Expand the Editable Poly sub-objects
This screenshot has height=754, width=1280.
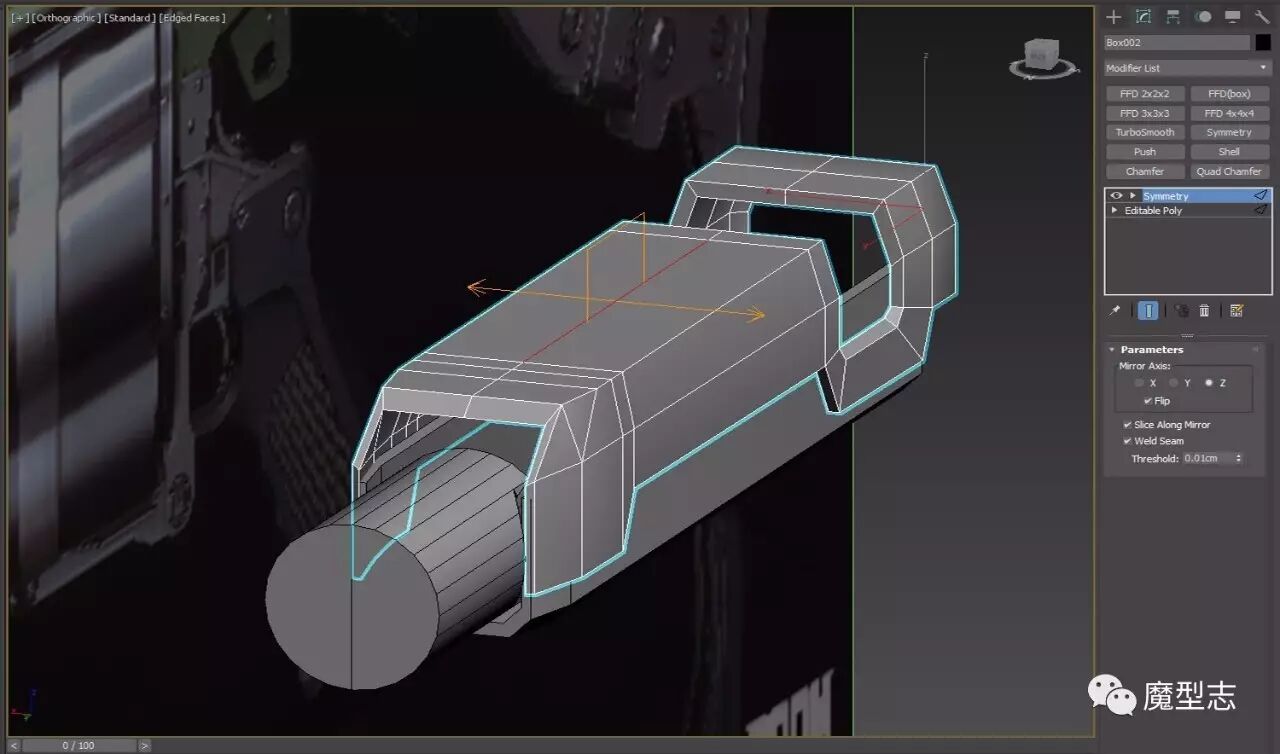(x=1115, y=211)
